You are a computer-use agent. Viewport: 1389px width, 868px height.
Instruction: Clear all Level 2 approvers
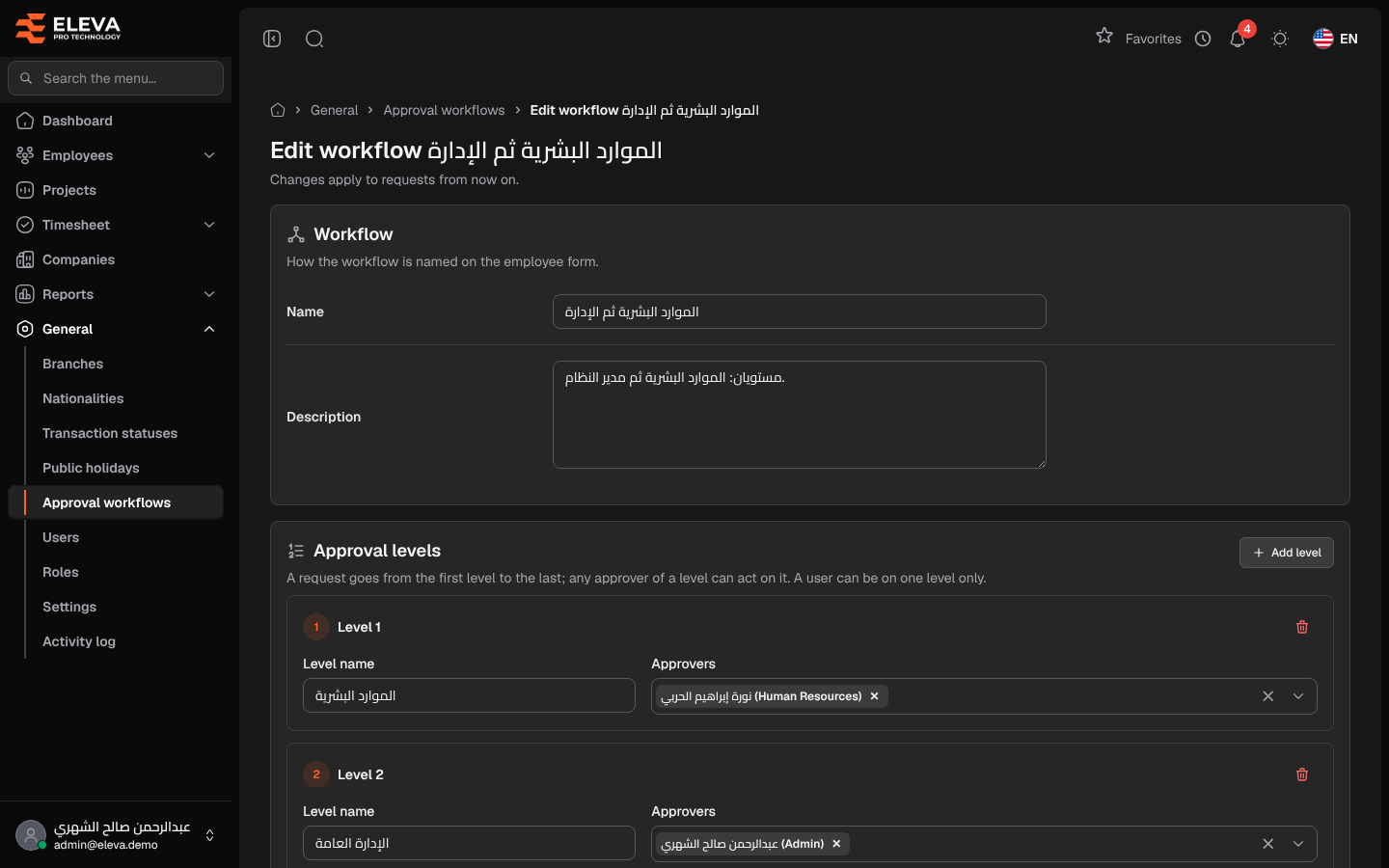pyautogui.click(x=1268, y=844)
